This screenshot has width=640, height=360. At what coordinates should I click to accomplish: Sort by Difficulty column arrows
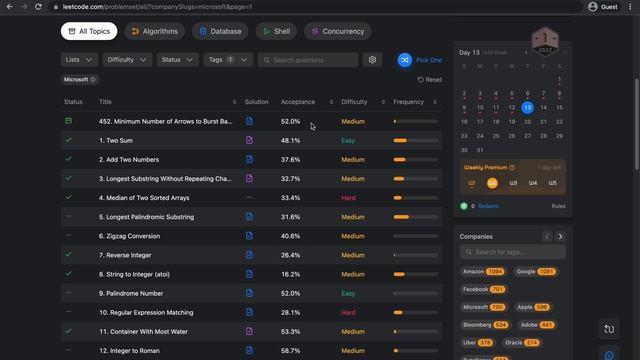[x=383, y=102]
